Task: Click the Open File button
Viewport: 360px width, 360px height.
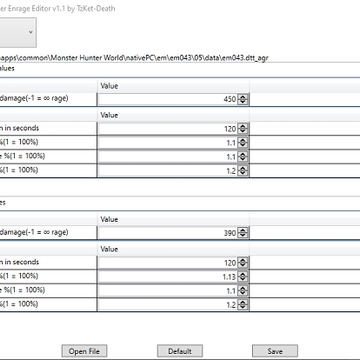Action: coord(84,351)
